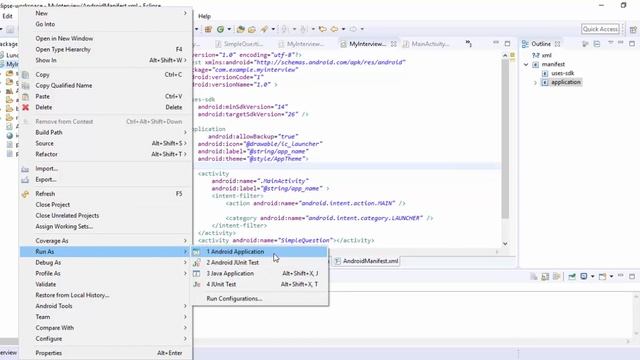Click the green New Java Class toolbar icon
This screenshot has width=640, height=360.
click(x=220, y=29)
